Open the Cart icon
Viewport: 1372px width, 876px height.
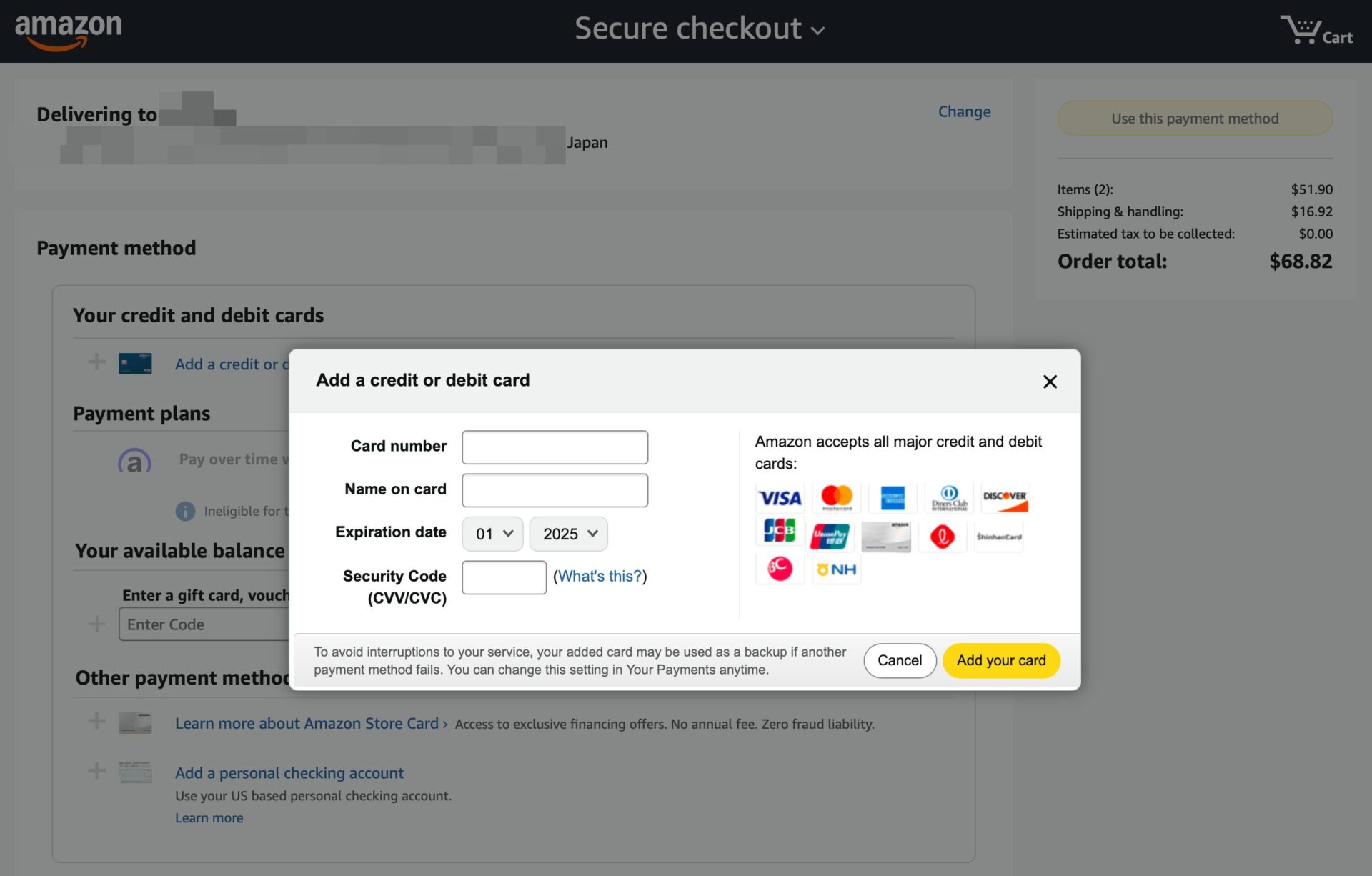click(1316, 31)
